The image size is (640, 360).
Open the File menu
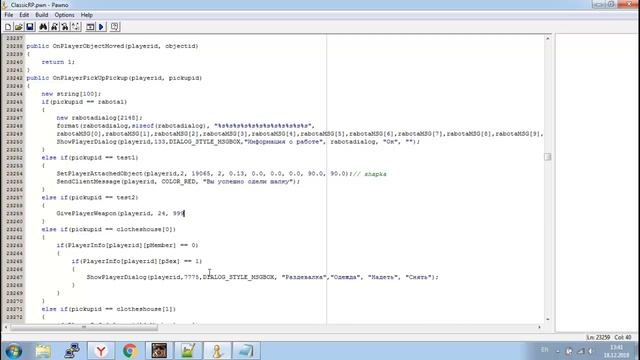point(9,15)
